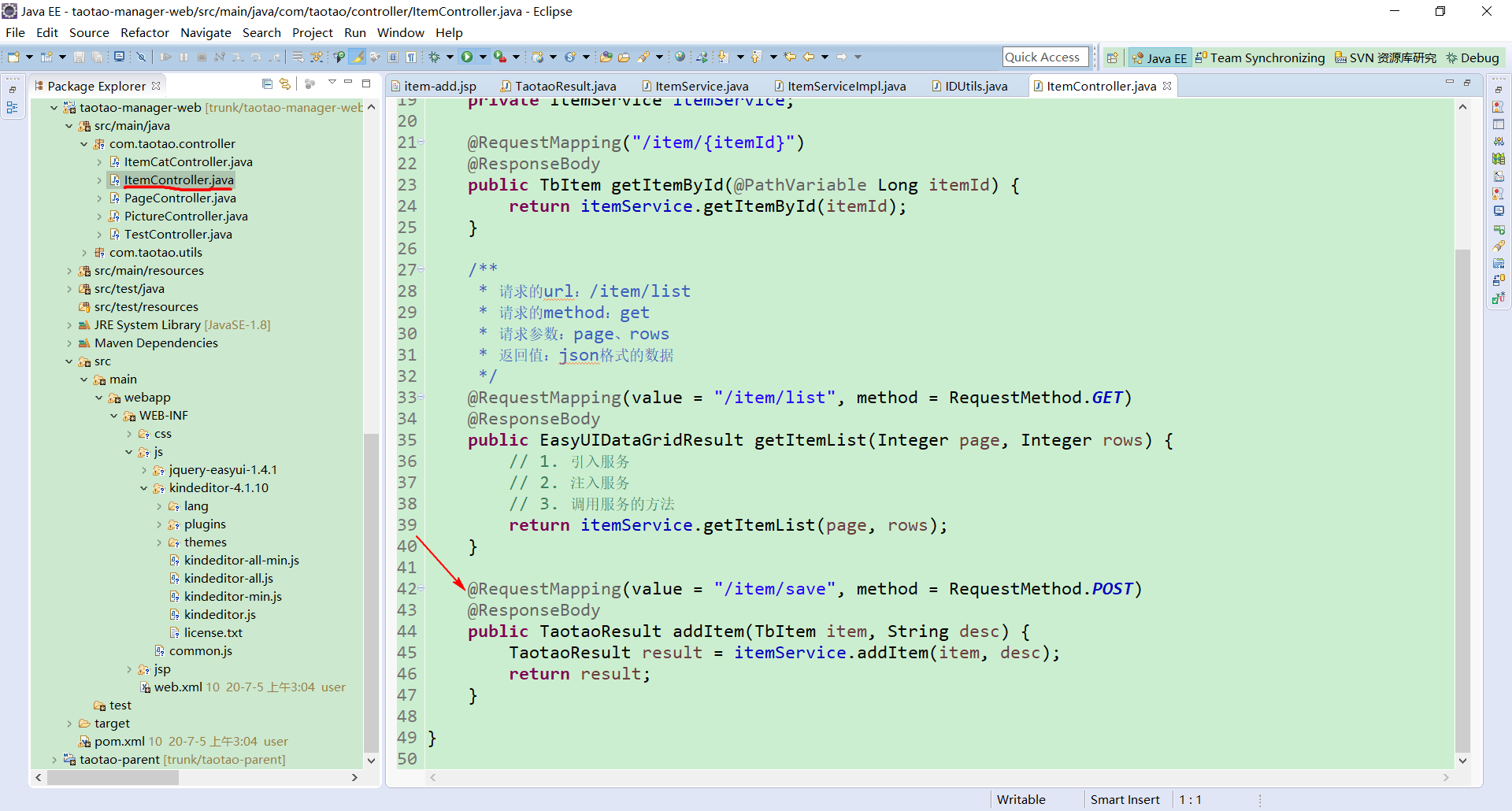The image size is (1512, 811).
Task: Click the Console monitor icon in right trim
Action: point(1499,211)
